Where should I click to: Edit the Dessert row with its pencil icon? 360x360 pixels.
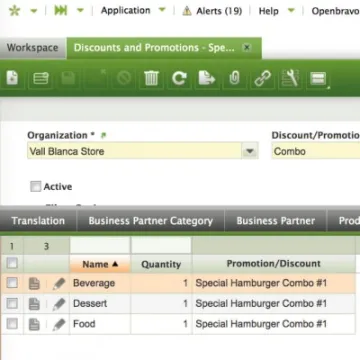click(x=59, y=304)
